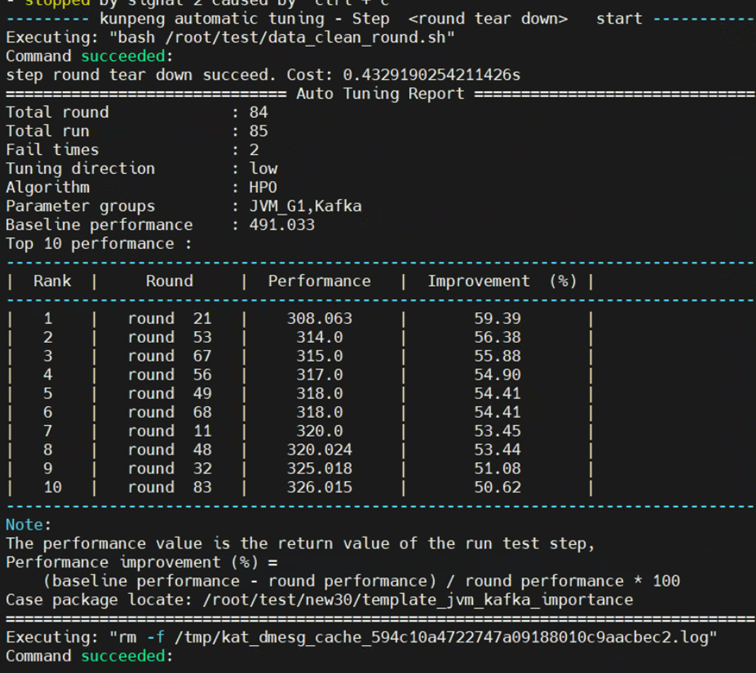Image resolution: width=756 pixels, height=673 pixels.
Task: Click the 326.015 performance value
Action: (x=319, y=487)
